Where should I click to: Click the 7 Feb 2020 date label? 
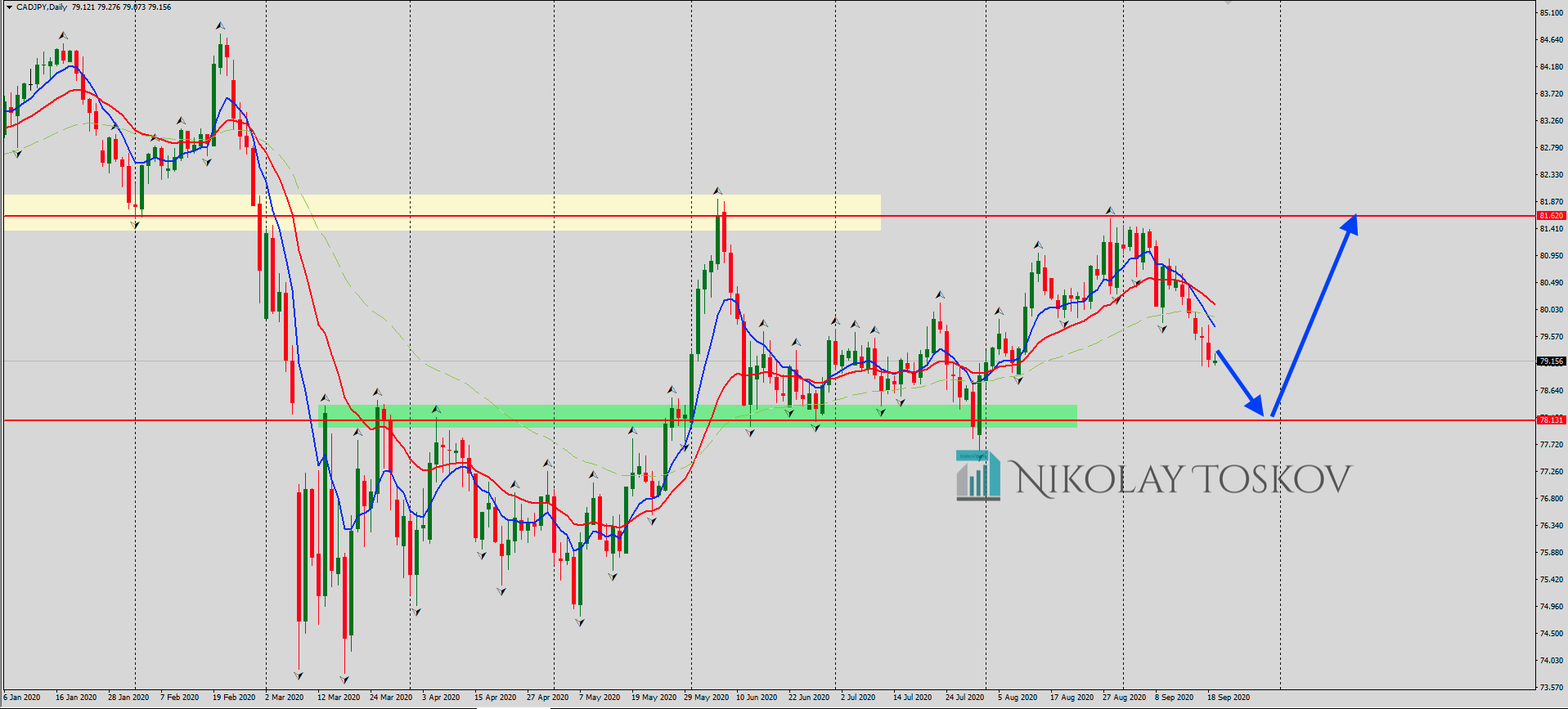coord(180,698)
